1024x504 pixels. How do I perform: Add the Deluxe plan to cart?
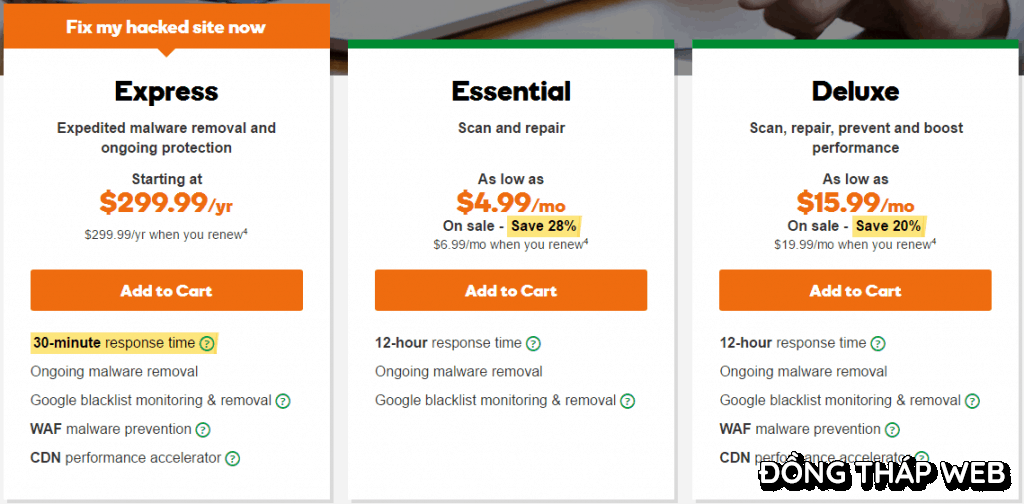click(855, 291)
